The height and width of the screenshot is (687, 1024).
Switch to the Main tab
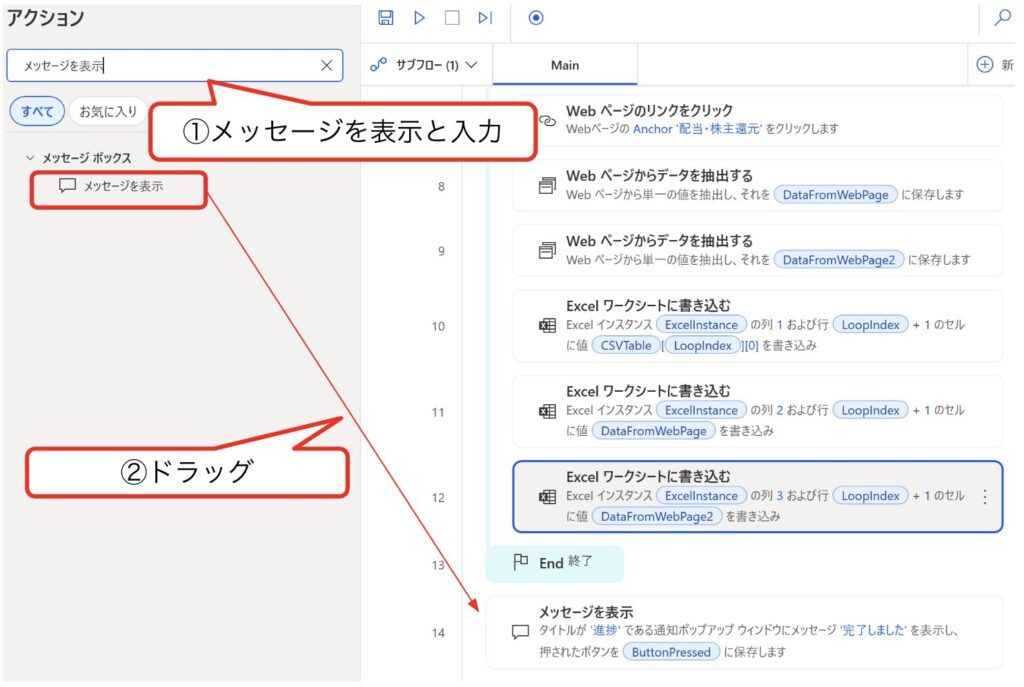pyautogui.click(x=565, y=65)
